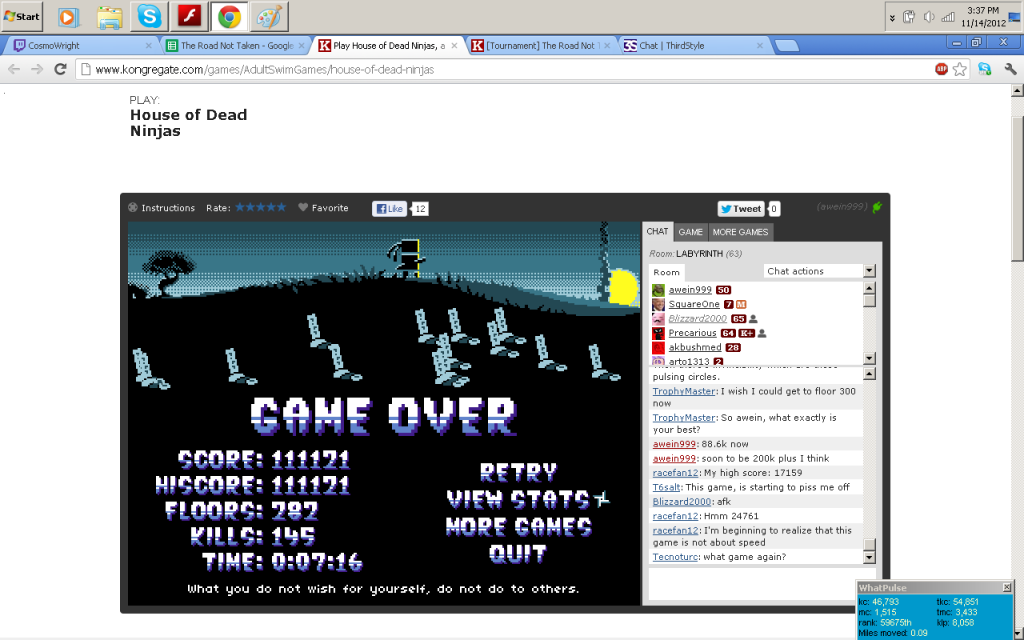Click the Tweet button
The image size is (1024, 640).
(x=741, y=208)
